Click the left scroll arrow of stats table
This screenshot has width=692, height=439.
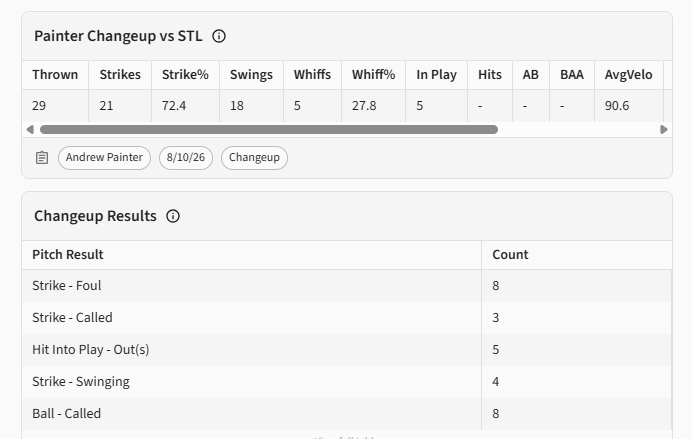tap(30, 130)
